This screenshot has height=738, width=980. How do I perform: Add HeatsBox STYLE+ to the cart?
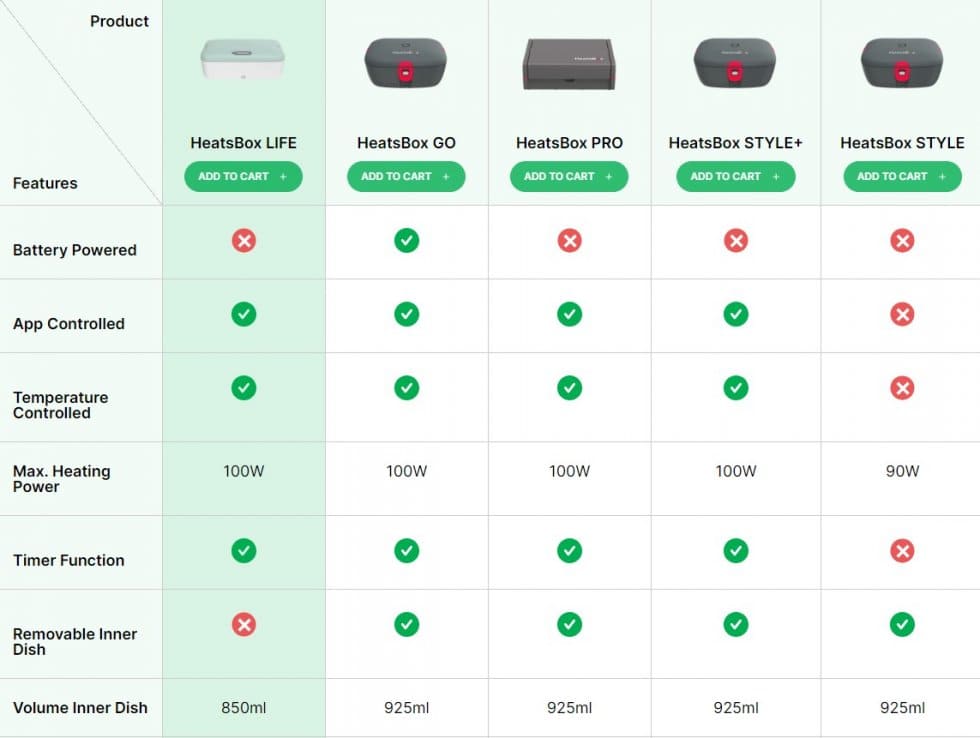[735, 177]
